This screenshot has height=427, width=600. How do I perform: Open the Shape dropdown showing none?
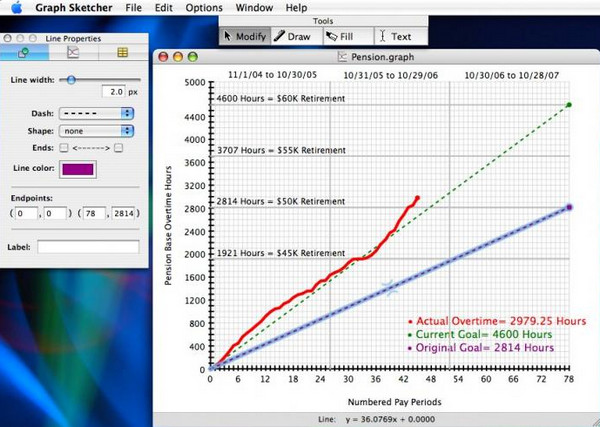click(96, 131)
